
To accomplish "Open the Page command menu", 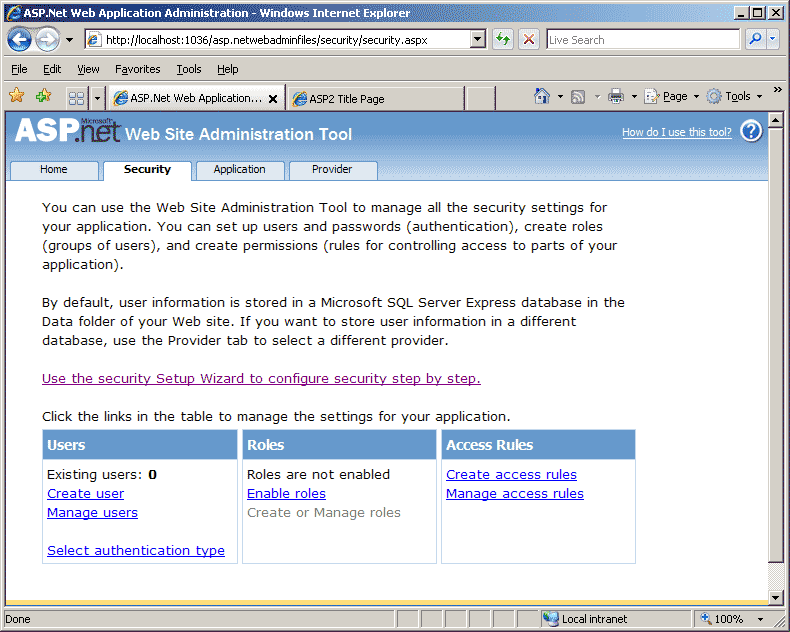I will pos(672,96).
